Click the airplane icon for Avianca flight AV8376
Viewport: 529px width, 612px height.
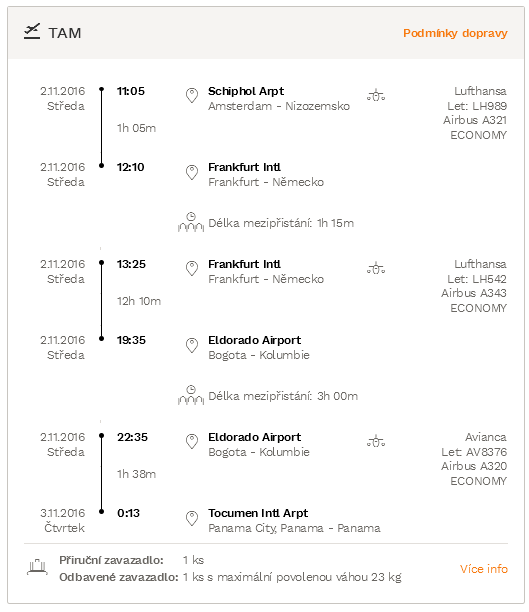pos(376,441)
